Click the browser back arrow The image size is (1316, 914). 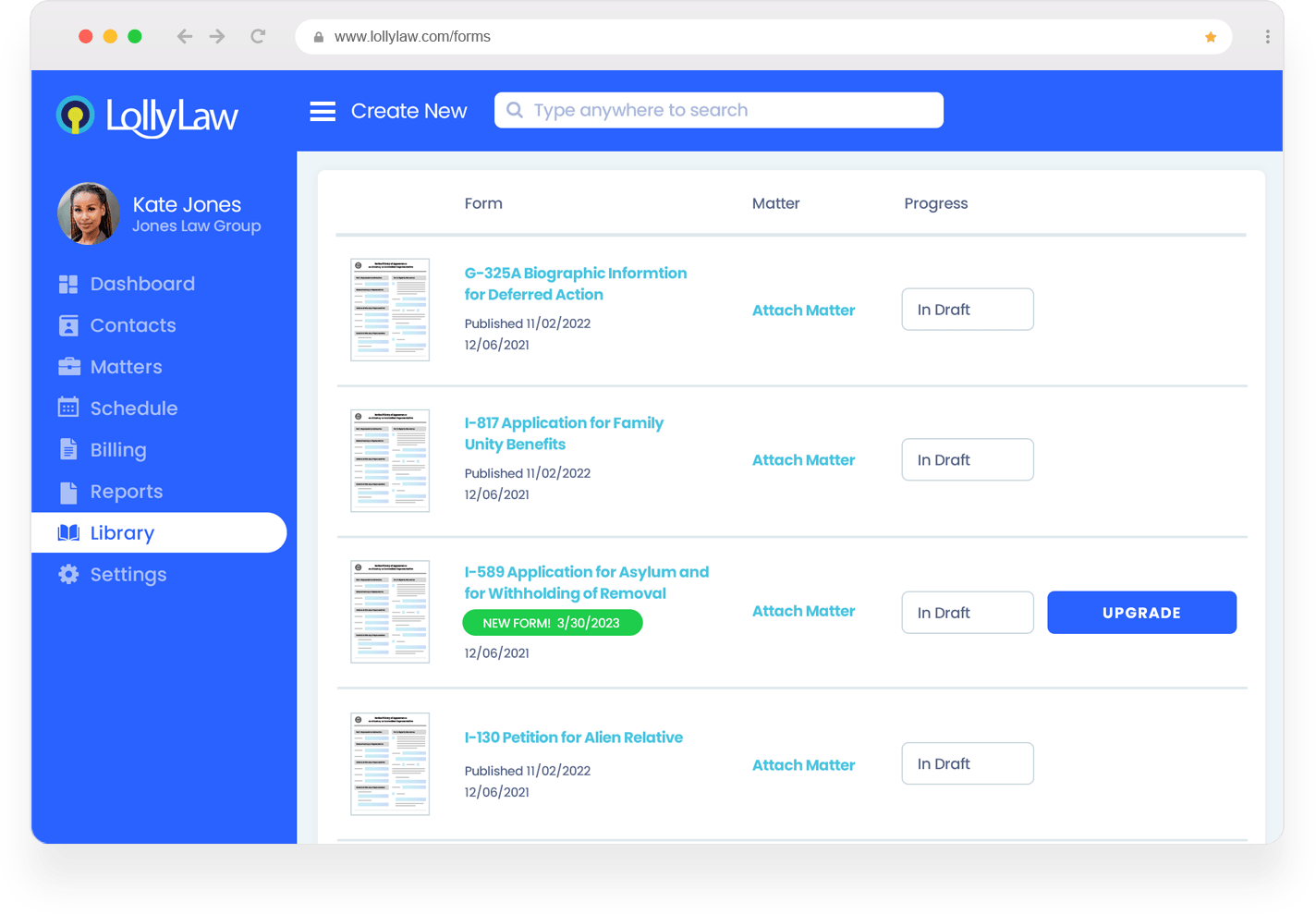[185, 36]
